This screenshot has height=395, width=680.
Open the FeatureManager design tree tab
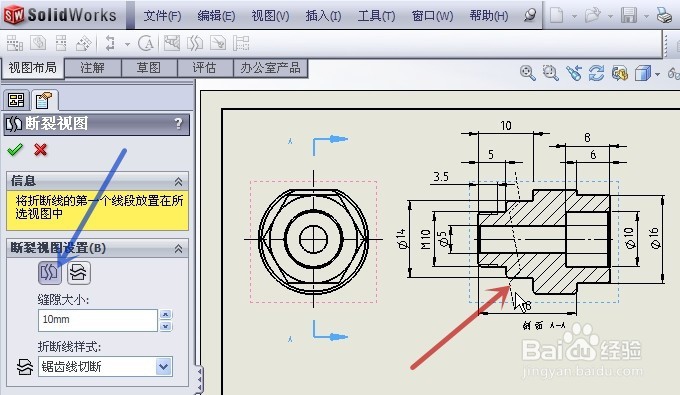click(x=16, y=100)
